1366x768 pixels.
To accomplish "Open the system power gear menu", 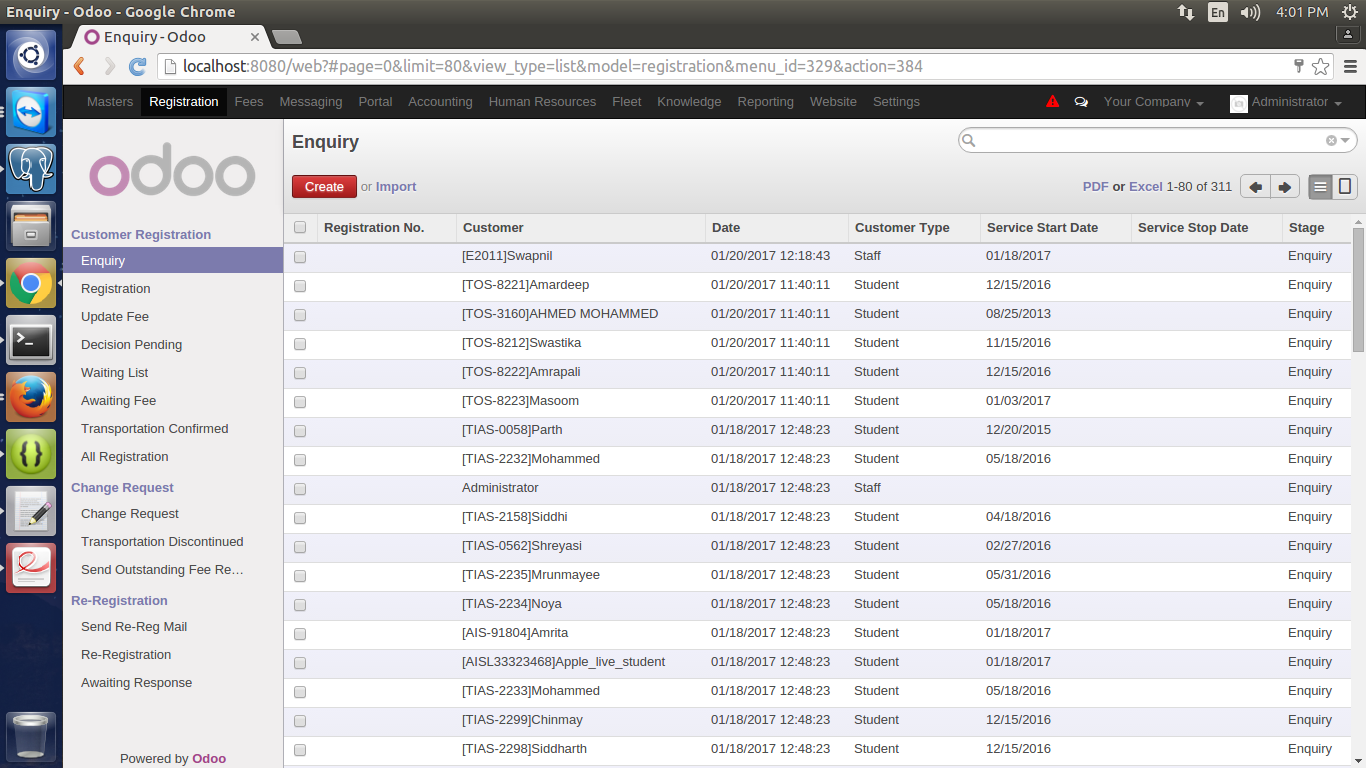I will coord(1350,12).
